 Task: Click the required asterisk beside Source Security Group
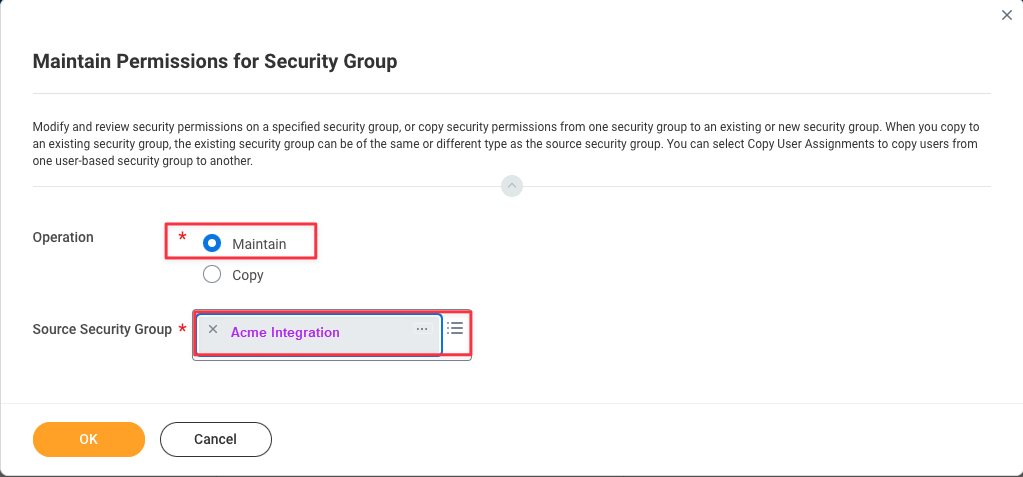[182, 329]
